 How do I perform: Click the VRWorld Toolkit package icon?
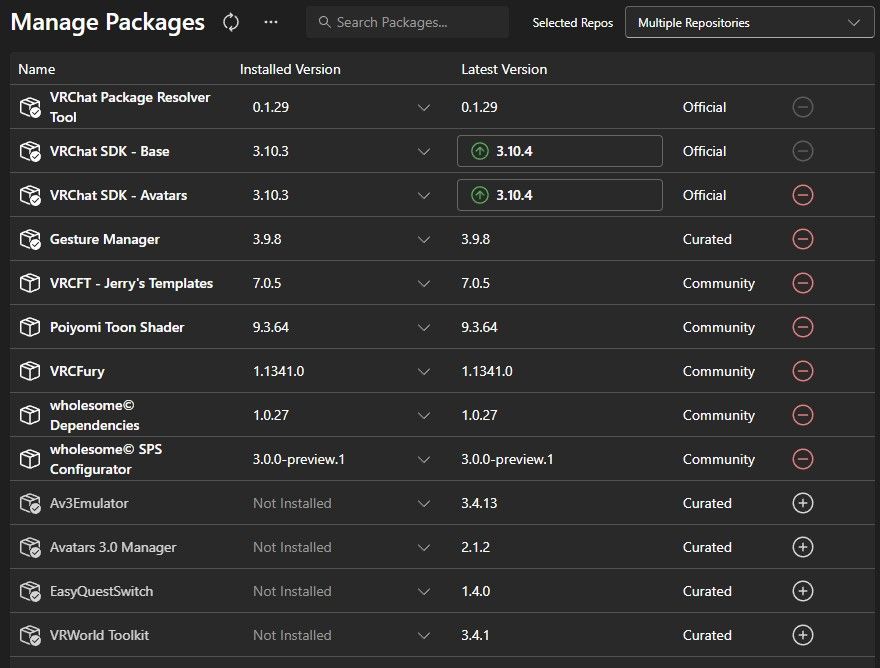[x=30, y=635]
